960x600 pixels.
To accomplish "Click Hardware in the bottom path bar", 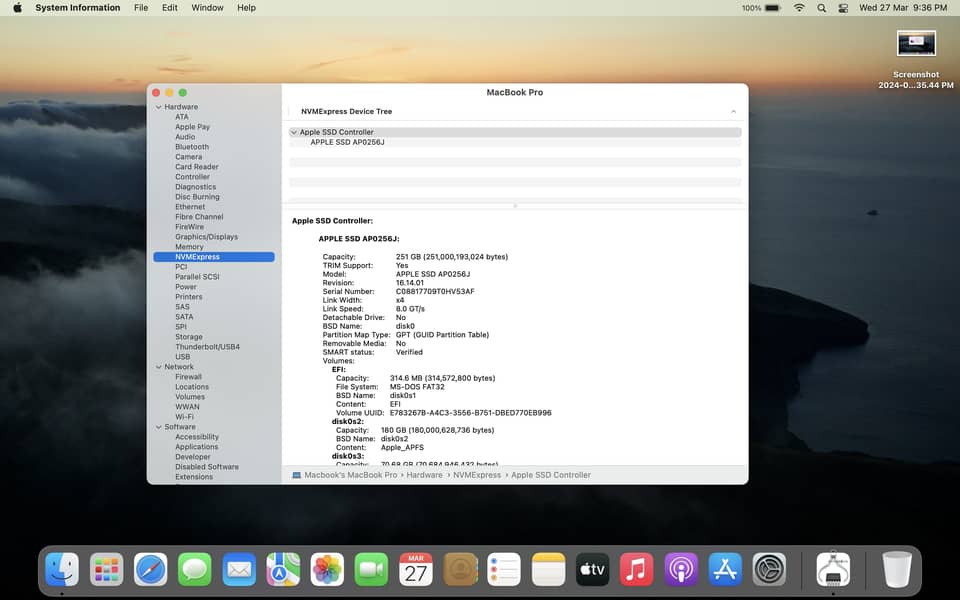I will (424, 475).
